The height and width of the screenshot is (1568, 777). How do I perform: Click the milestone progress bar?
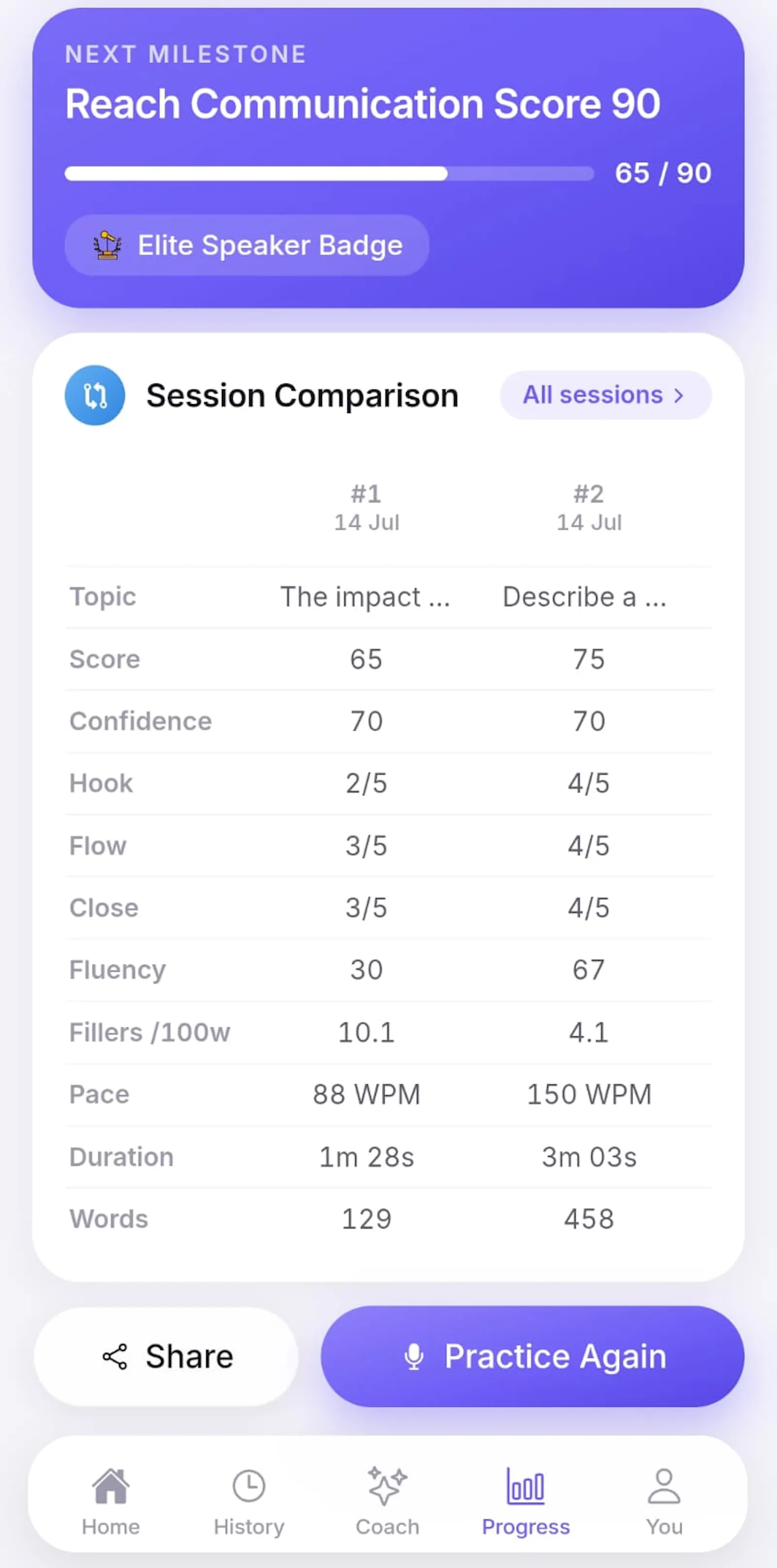329,173
